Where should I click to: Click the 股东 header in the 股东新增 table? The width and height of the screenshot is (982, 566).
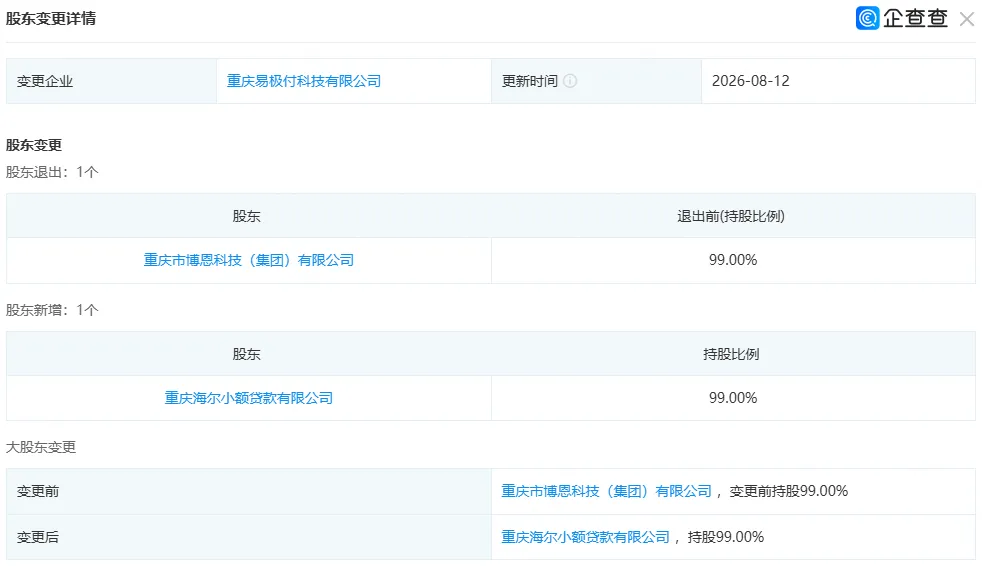246,354
